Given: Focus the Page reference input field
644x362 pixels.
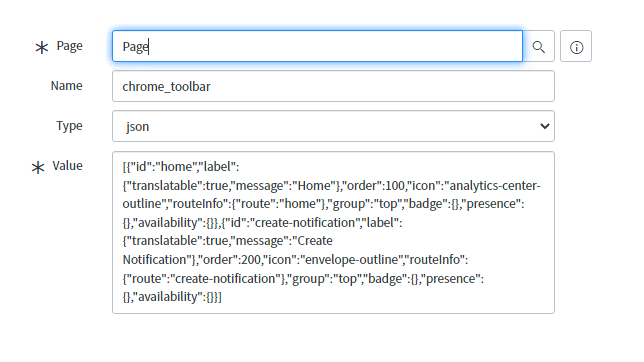Looking at the screenshot, I should click(317, 46).
